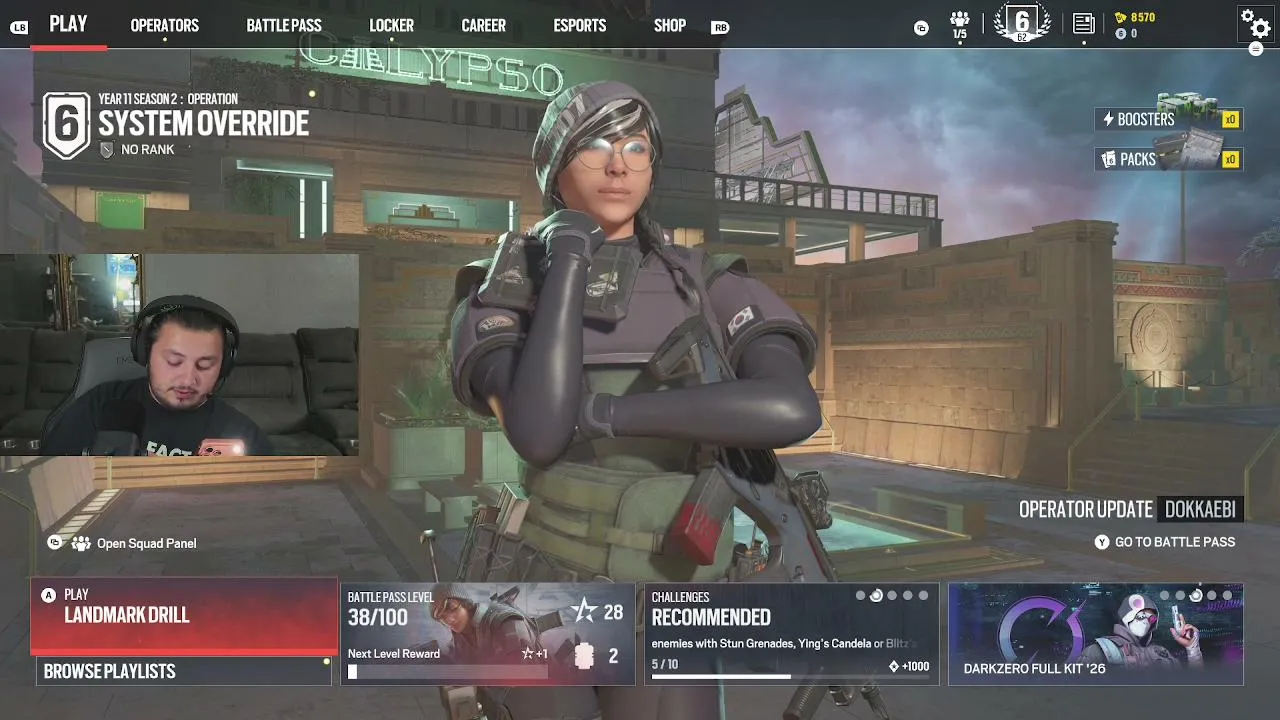Click the Battle Pass next level progress bar
The height and width of the screenshot is (720, 1280).
point(447,672)
